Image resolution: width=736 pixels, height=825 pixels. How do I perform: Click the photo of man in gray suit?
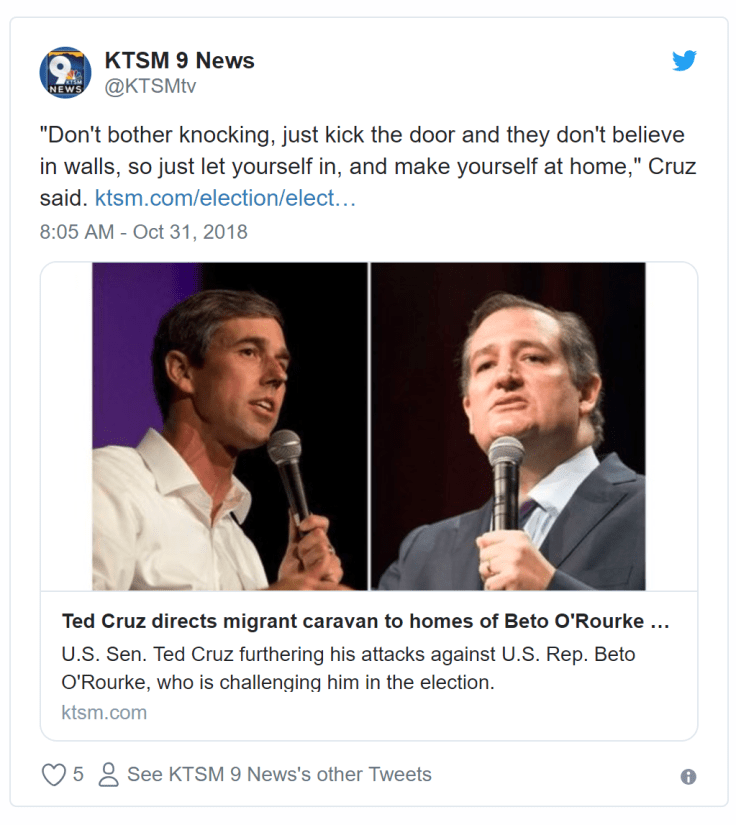pos(508,425)
